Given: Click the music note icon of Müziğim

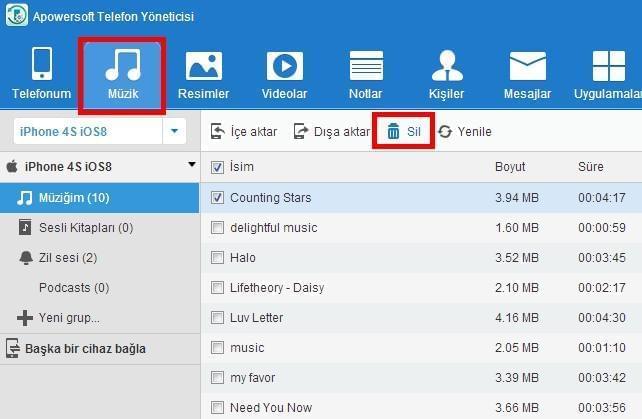Looking at the screenshot, I should click(x=24, y=198).
